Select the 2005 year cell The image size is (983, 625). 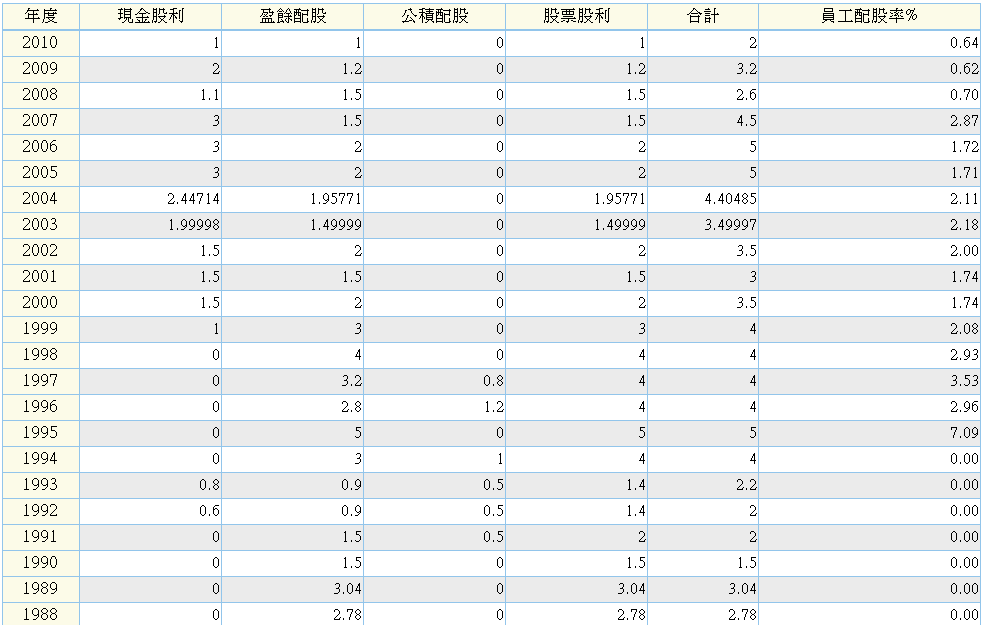pos(41,173)
